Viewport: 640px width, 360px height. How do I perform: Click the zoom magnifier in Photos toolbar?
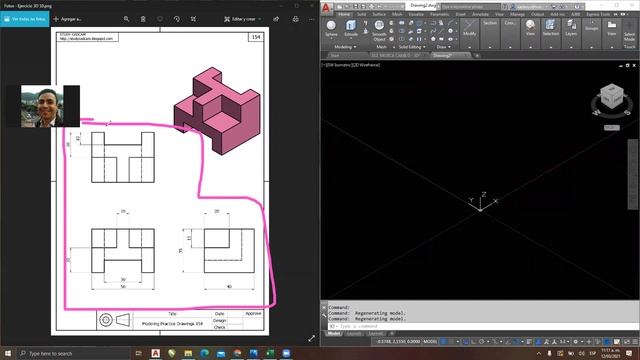[127, 19]
